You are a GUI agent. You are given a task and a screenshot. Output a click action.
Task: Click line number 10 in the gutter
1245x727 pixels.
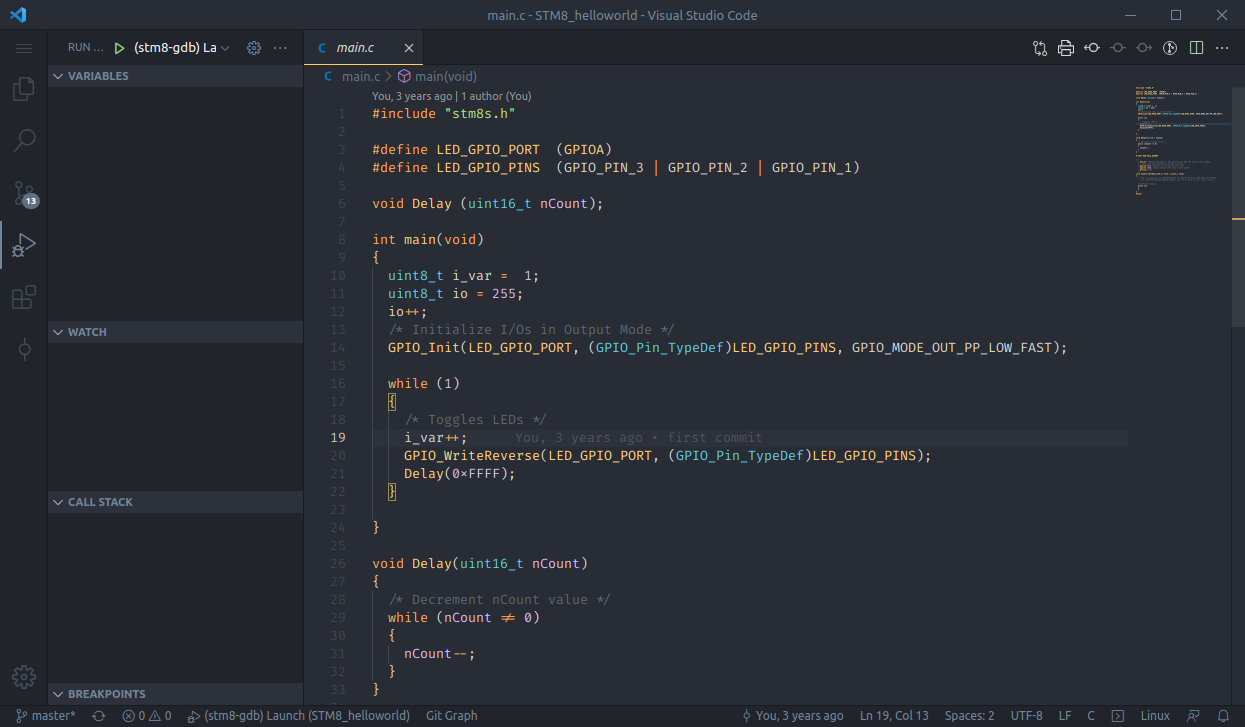pos(338,276)
